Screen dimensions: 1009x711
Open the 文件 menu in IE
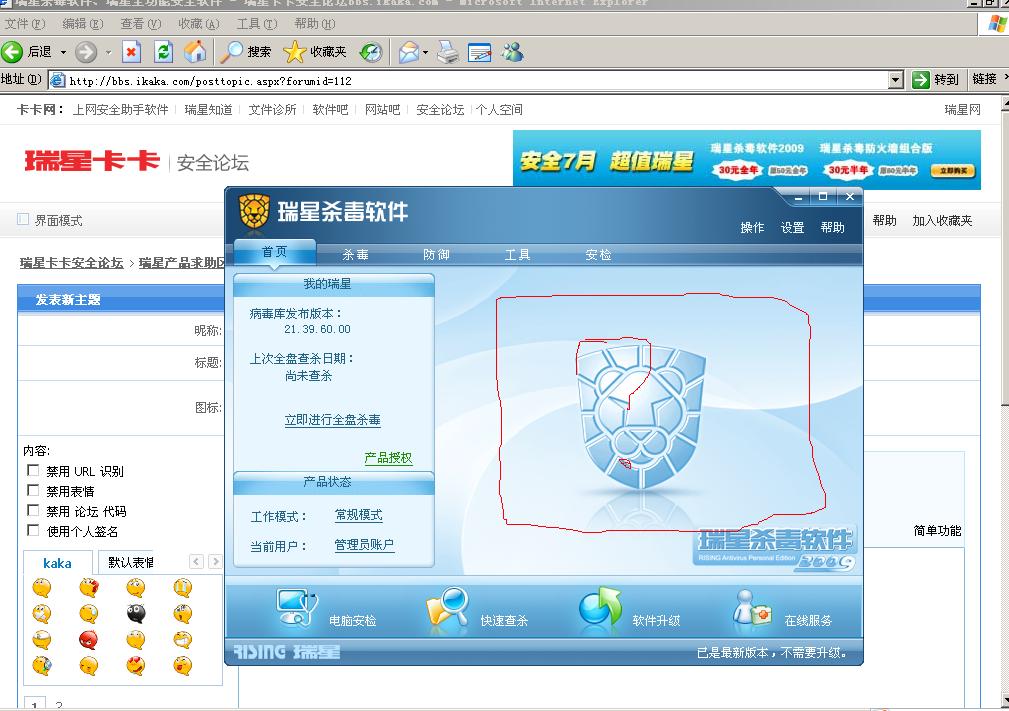[x=25, y=24]
